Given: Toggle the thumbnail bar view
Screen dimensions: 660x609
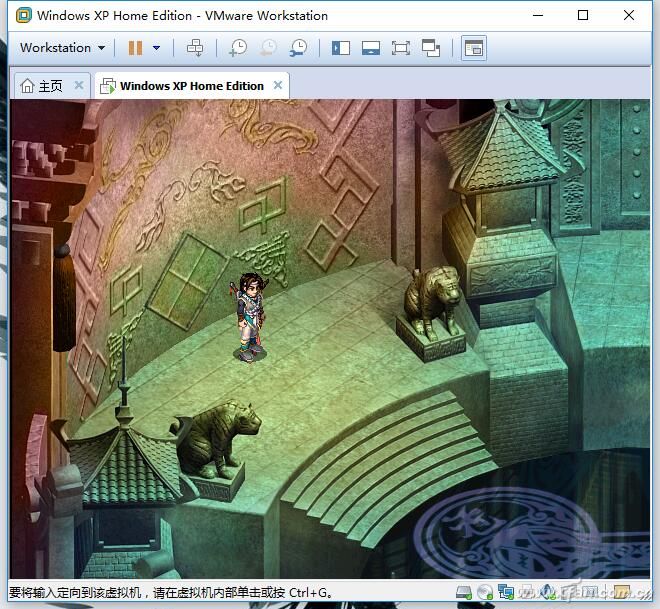Looking at the screenshot, I should tap(371, 48).
